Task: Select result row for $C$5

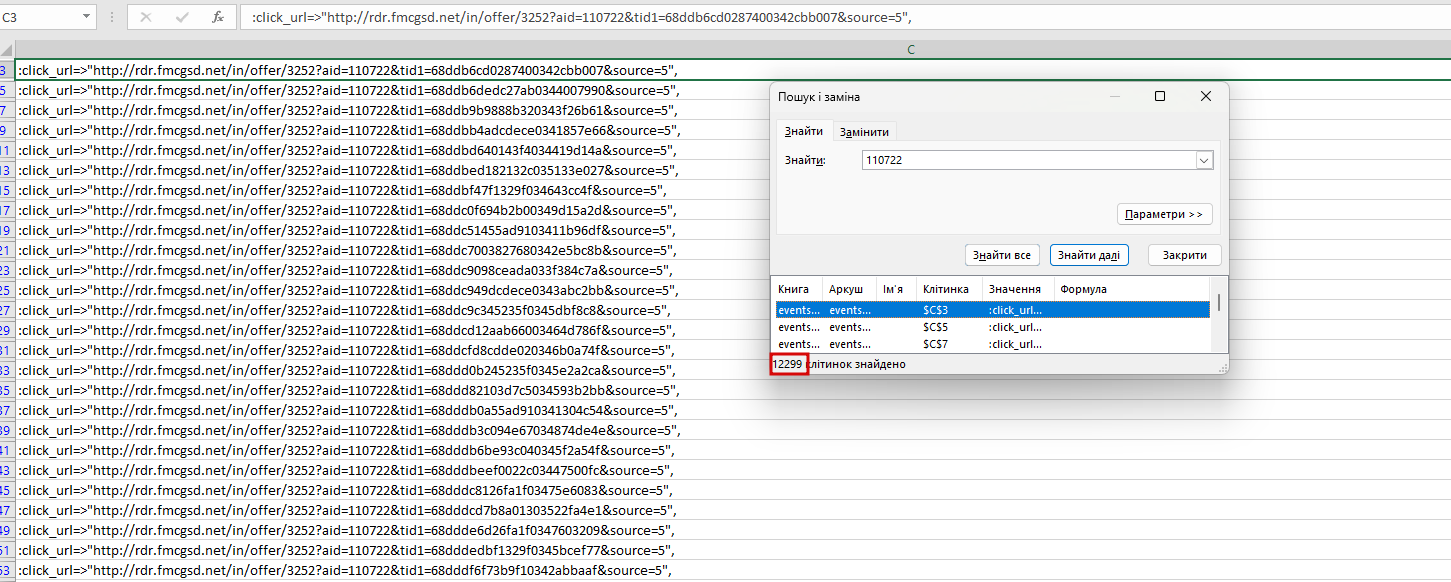Action: point(991,327)
